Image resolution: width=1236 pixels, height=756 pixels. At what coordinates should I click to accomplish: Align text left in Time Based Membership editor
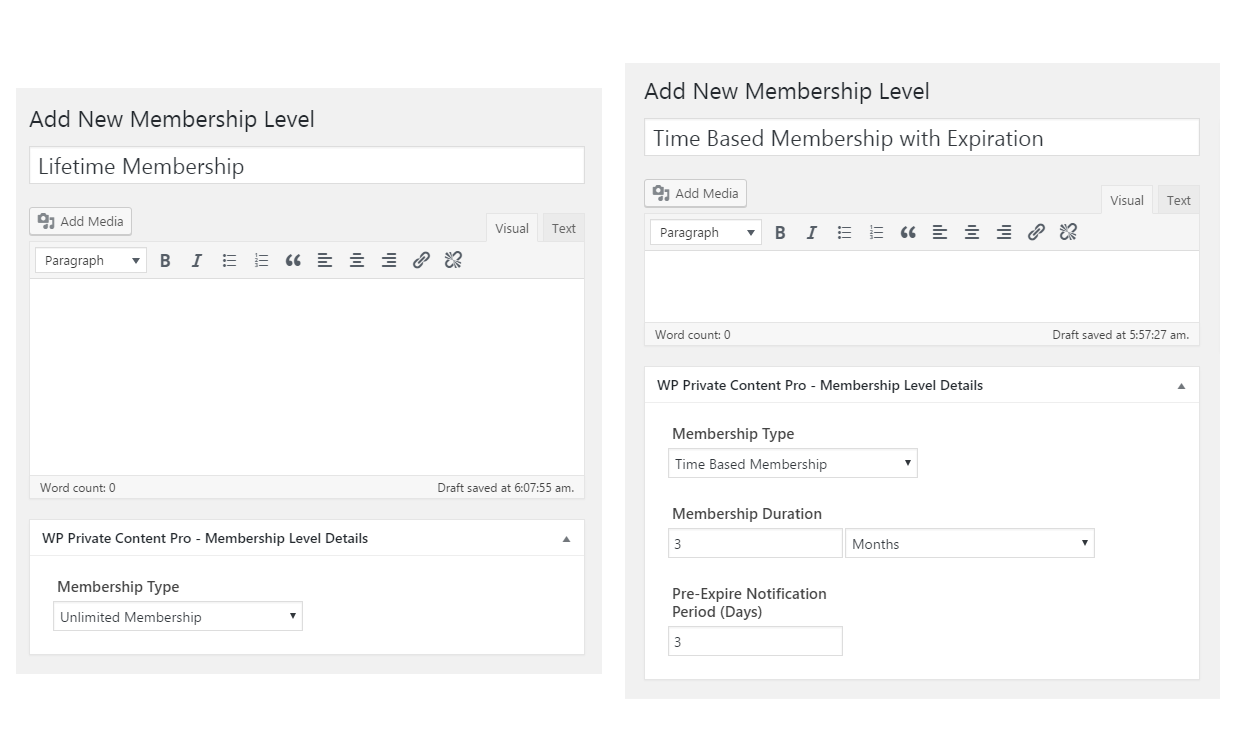(940, 232)
